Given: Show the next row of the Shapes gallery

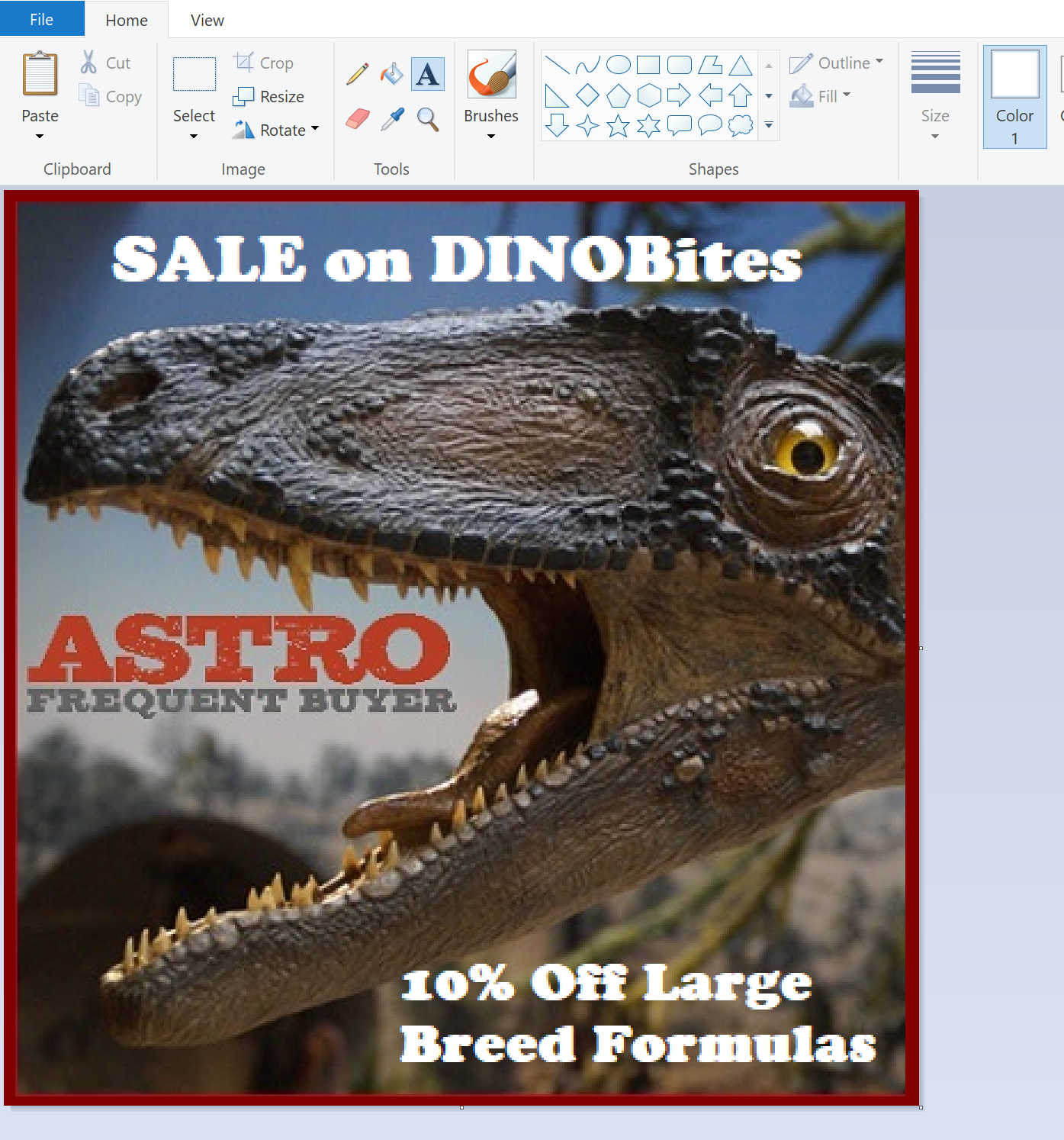Looking at the screenshot, I should 769,96.
